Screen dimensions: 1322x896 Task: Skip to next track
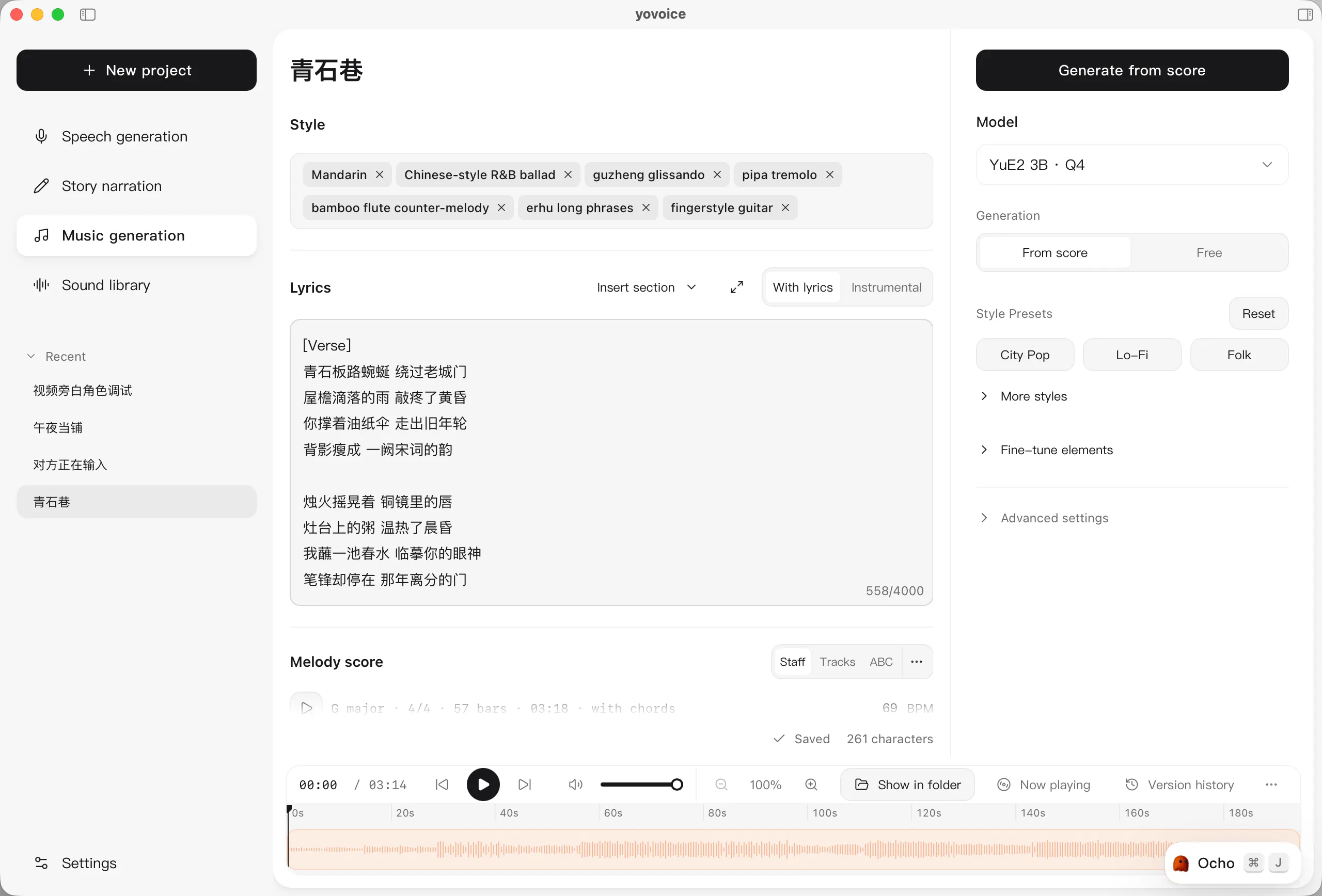(525, 785)
